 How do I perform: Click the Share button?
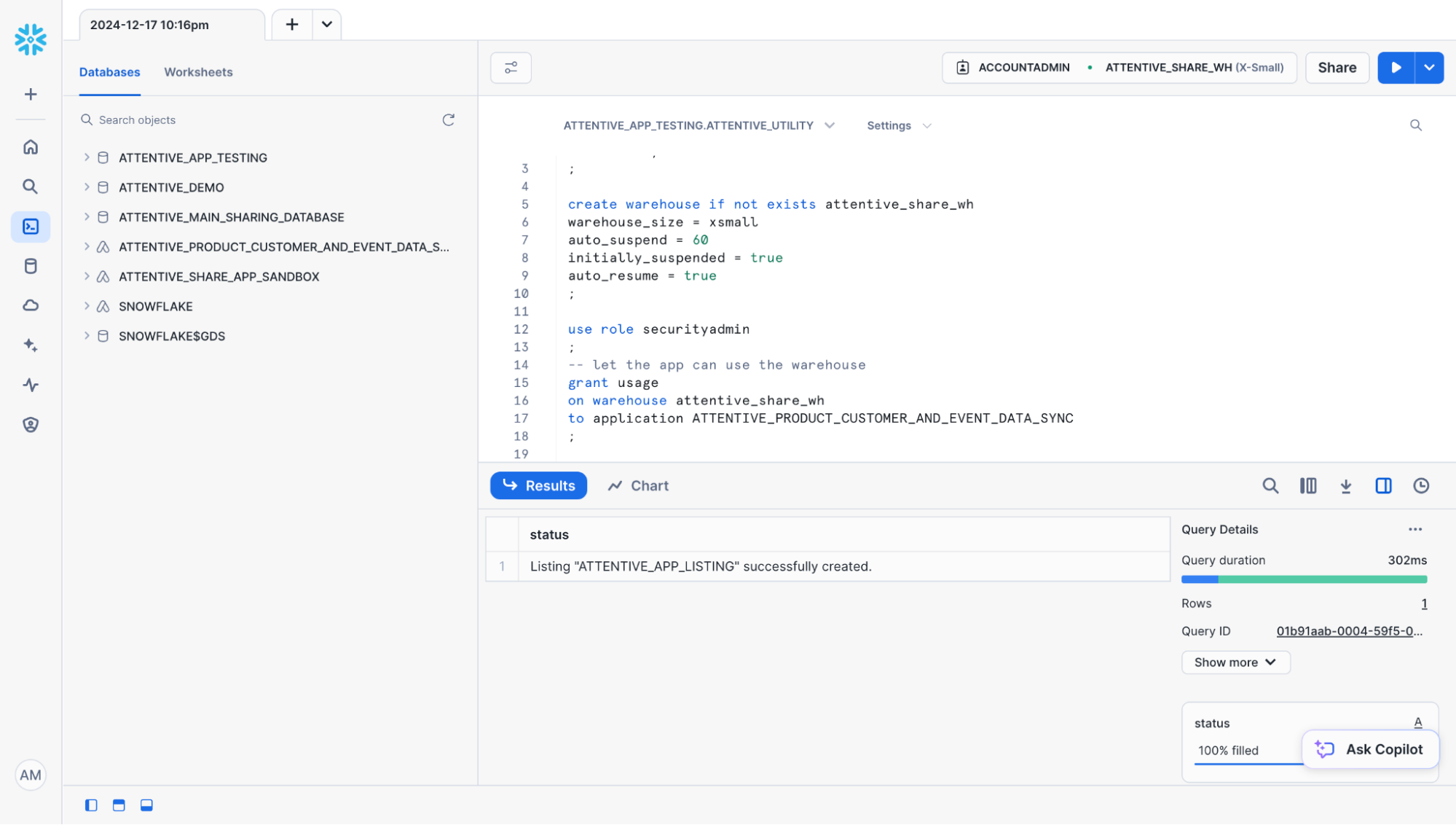(x=1337, y=68)
